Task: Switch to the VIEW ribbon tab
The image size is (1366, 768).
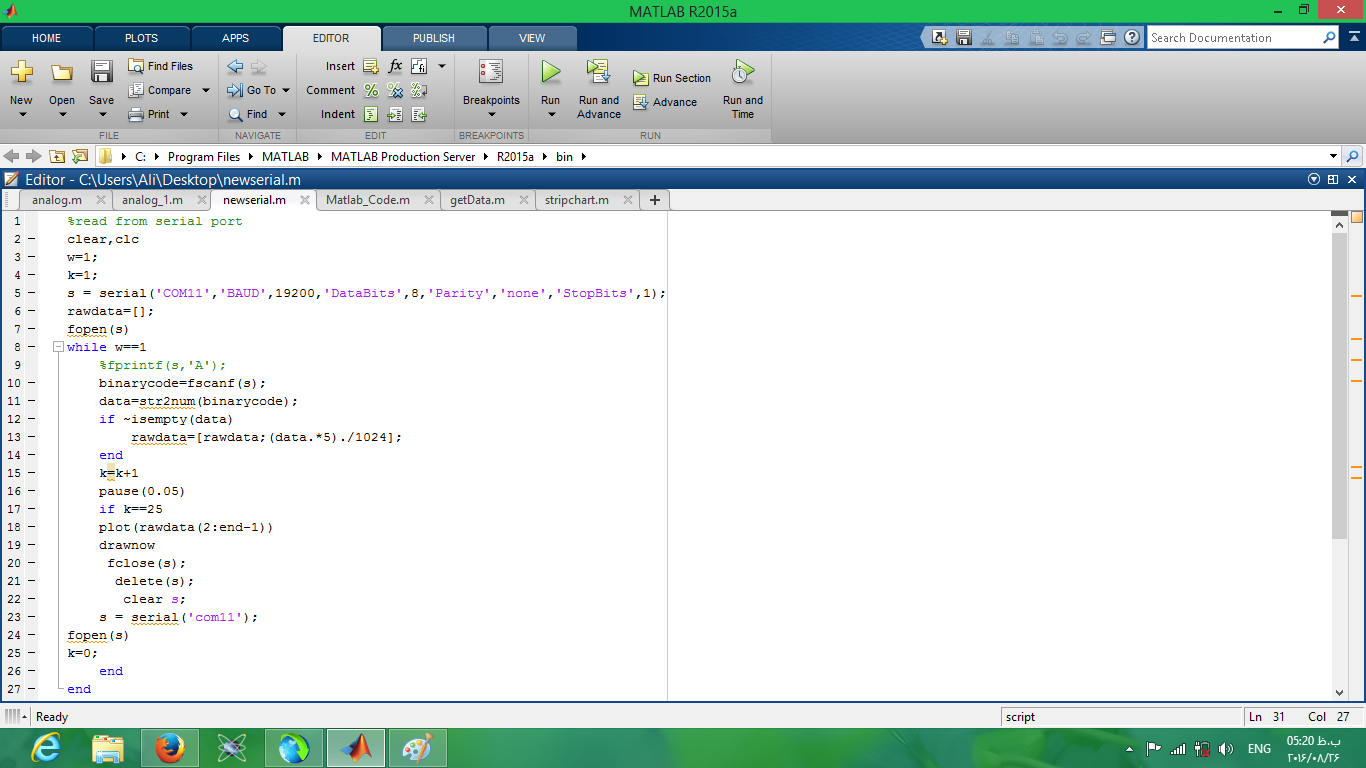Action: (x=532, y=38)
